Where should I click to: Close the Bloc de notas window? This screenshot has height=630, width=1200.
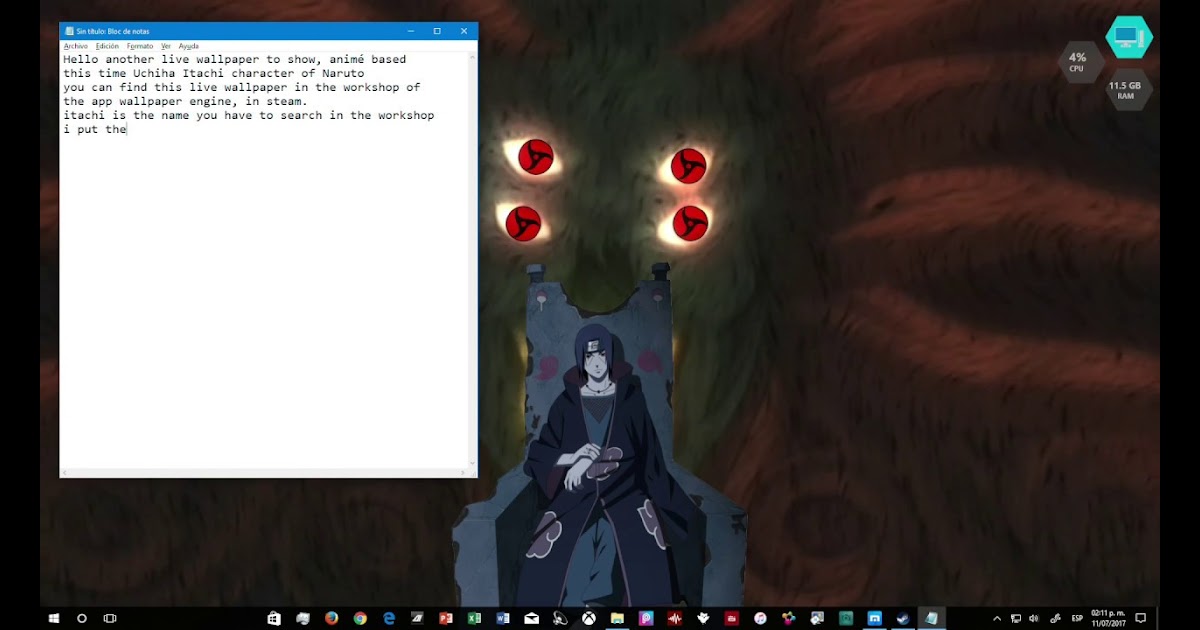[464, 31]
